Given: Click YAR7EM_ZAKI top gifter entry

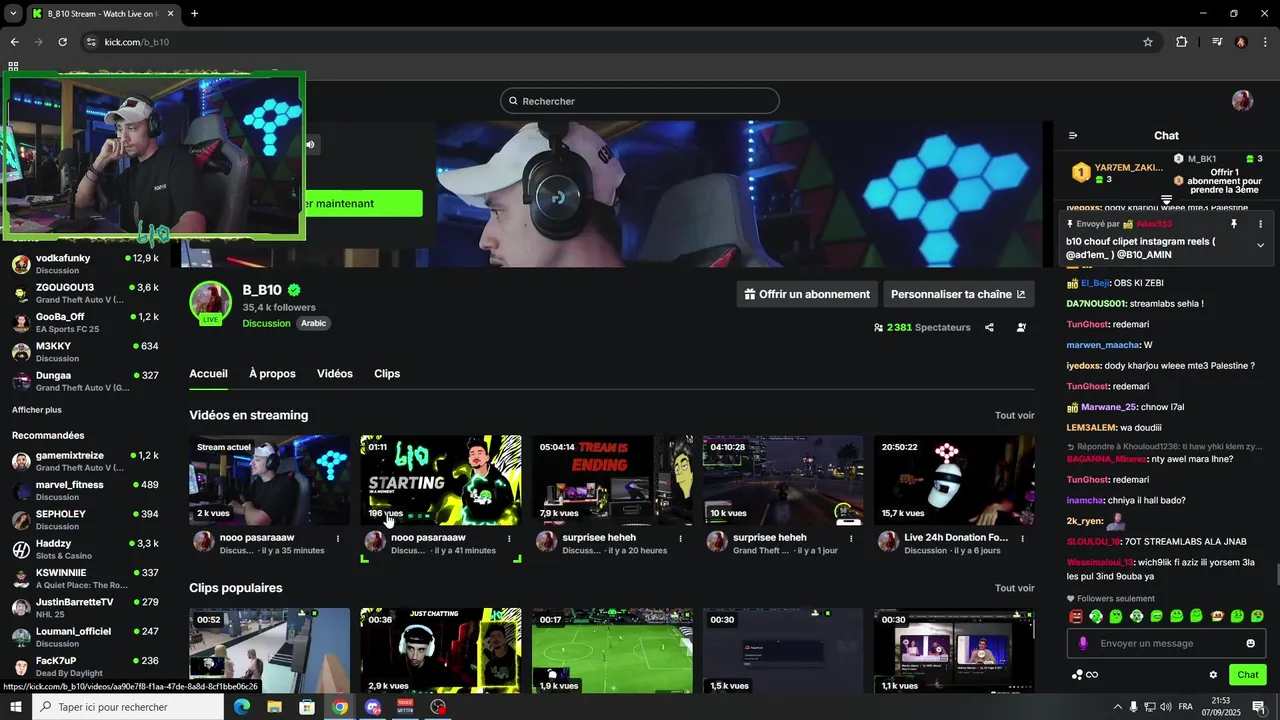Looking at the screenshot, I should [1118, 173].
